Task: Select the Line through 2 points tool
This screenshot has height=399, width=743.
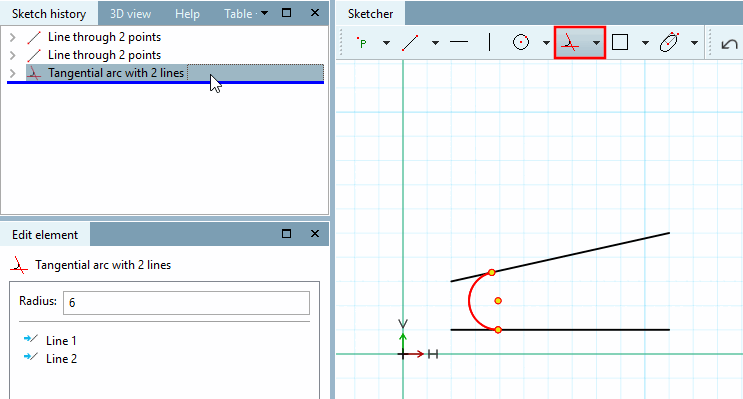Action: [x=410, y=43]
